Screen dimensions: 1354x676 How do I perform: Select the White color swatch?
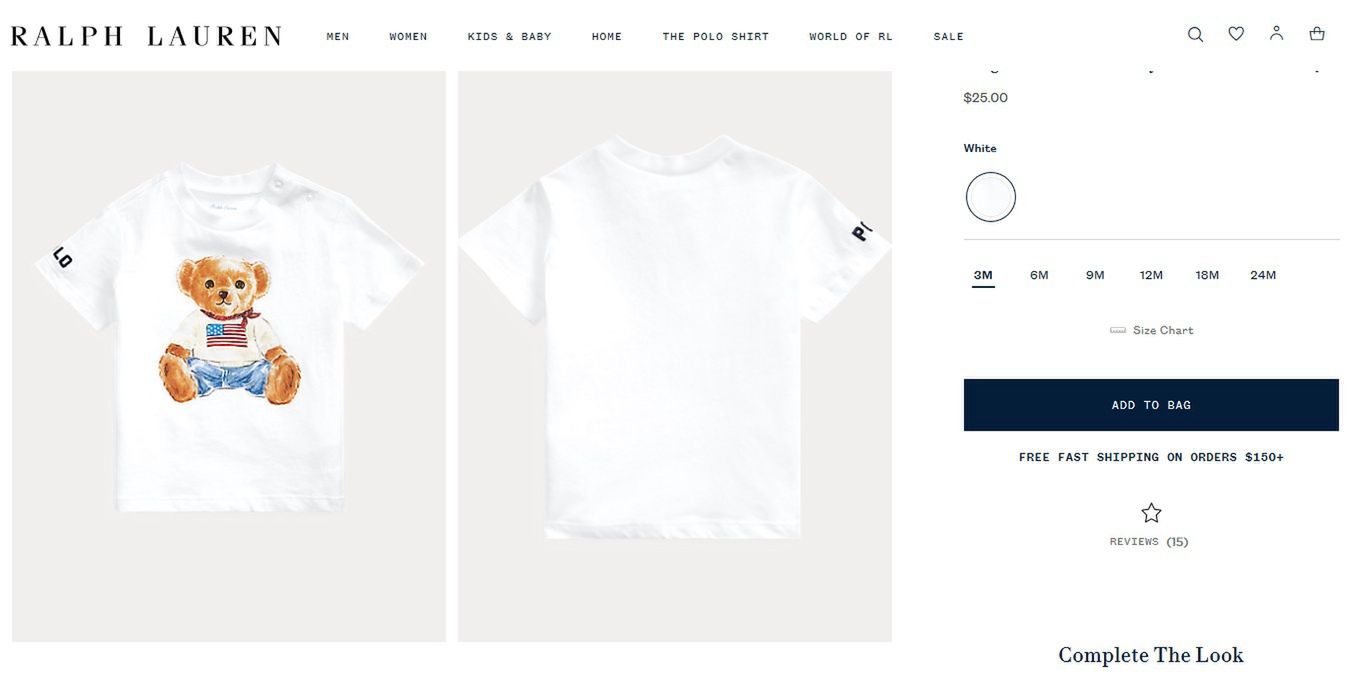991,197
